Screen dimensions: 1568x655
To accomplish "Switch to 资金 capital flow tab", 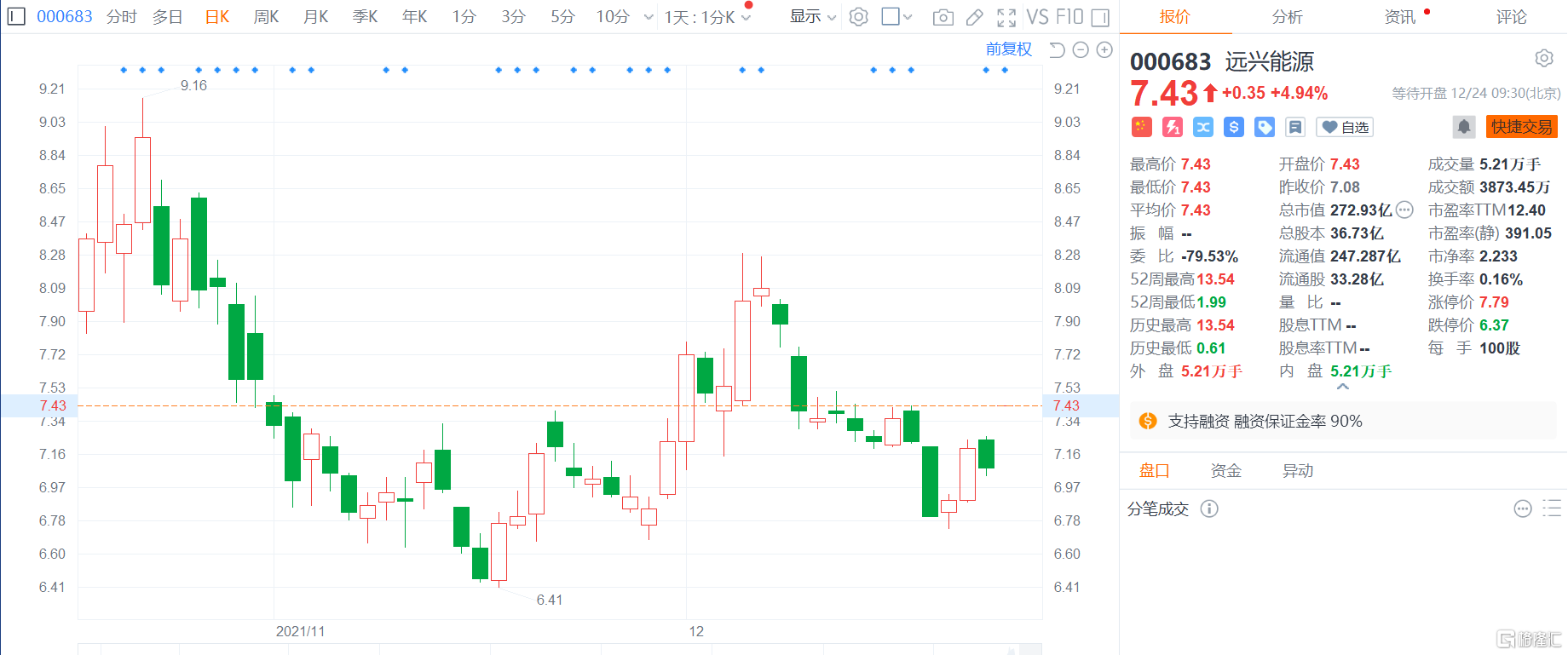I will 1226,470.
